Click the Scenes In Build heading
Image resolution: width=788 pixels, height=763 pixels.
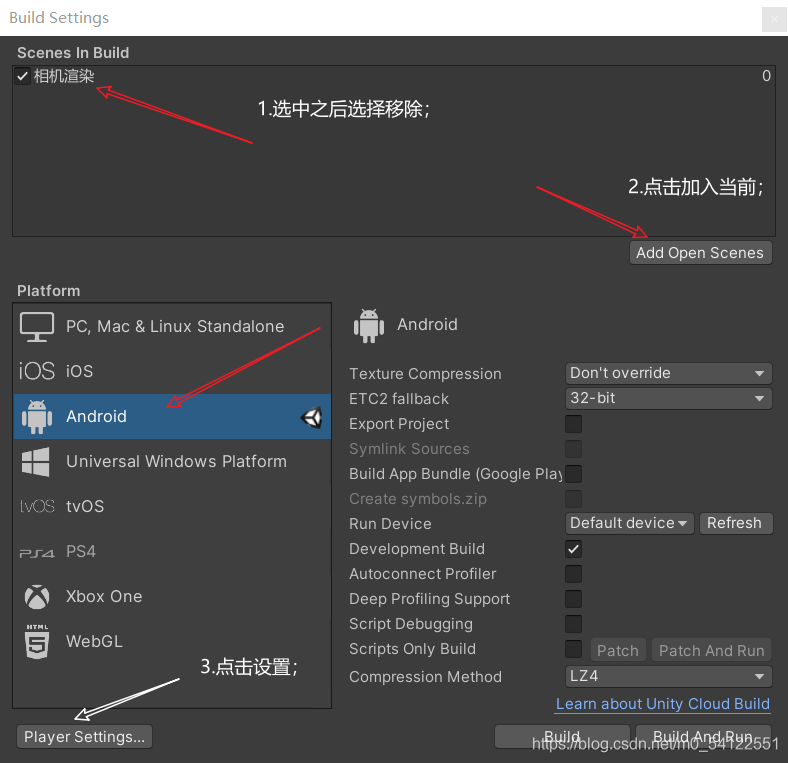(73, 53)
